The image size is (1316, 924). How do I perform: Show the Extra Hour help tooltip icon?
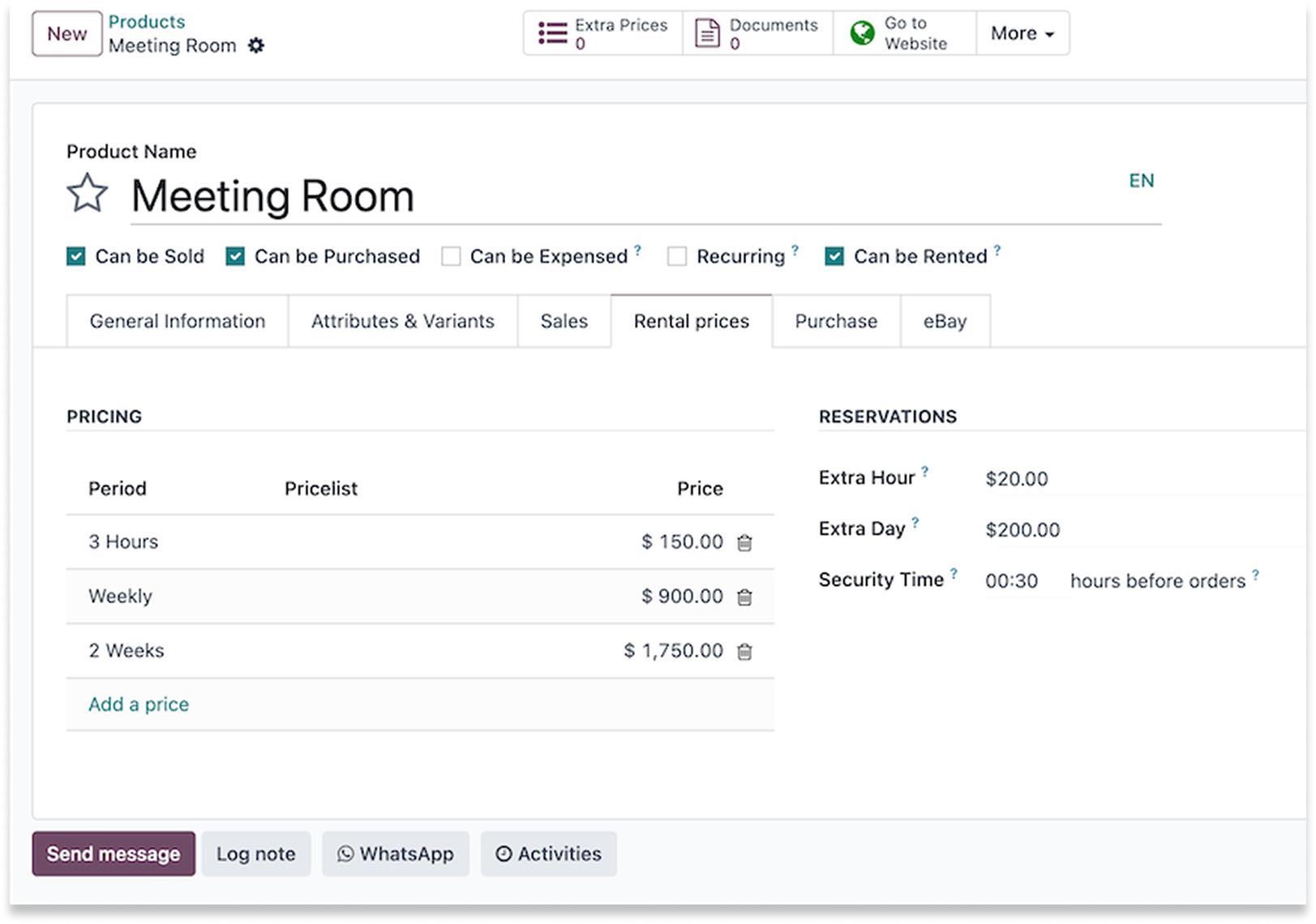(x=924, y=471)
